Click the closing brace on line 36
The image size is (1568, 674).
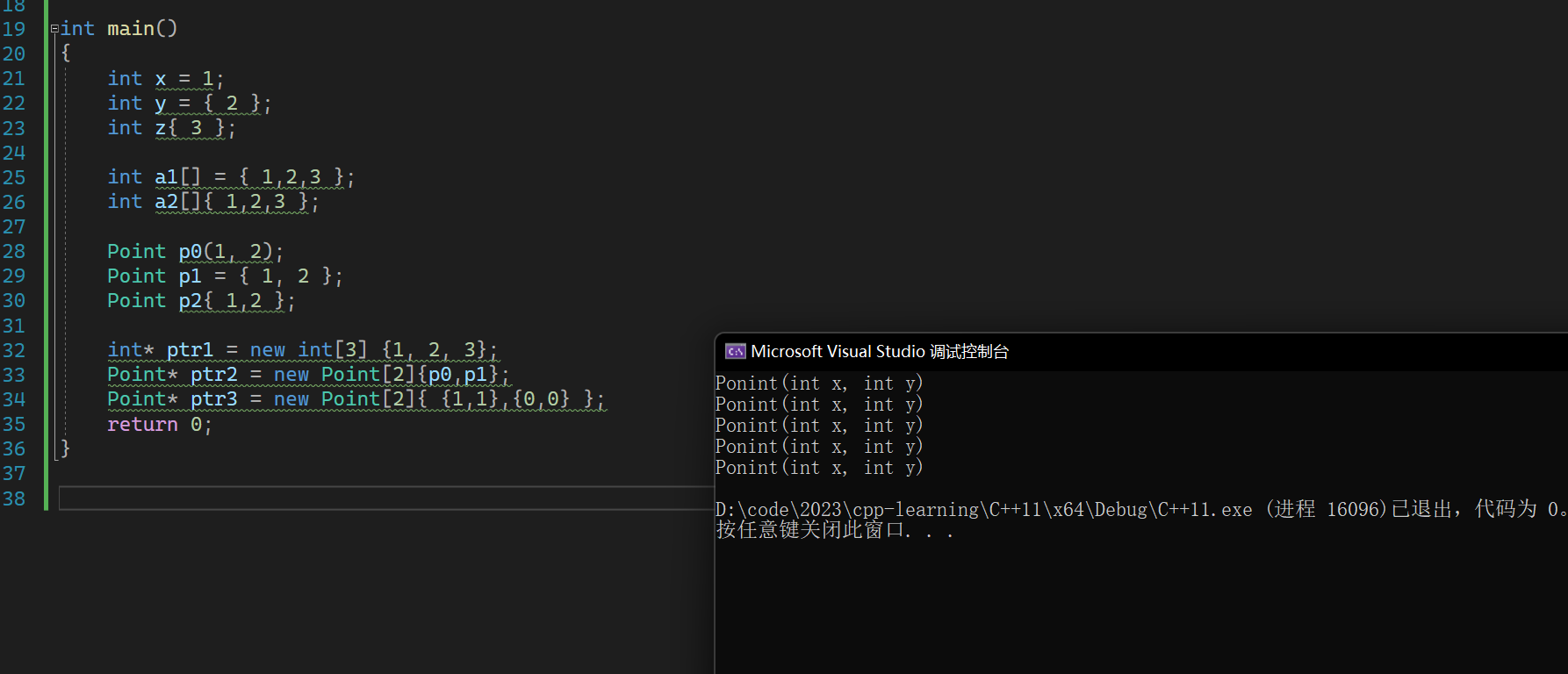click(65, 448)
